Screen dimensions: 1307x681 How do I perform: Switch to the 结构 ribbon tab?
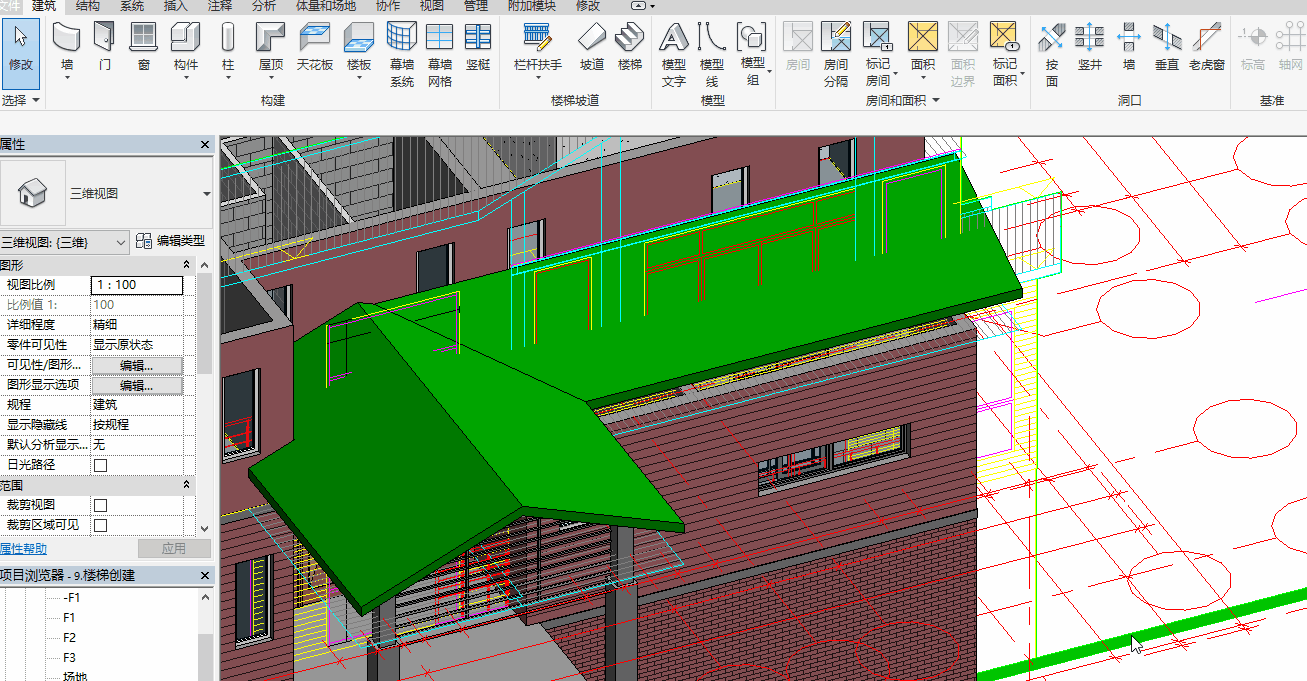tap(88, 6)
